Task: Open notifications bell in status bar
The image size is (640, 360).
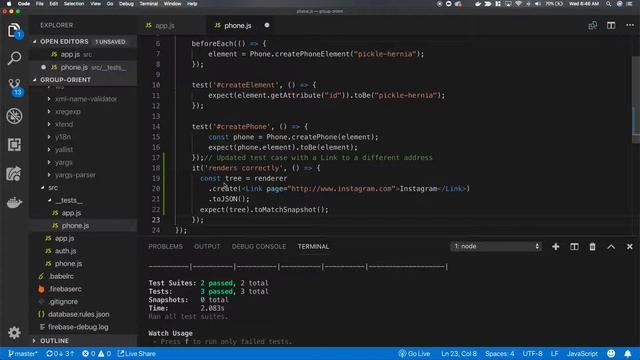Action: 628,353
